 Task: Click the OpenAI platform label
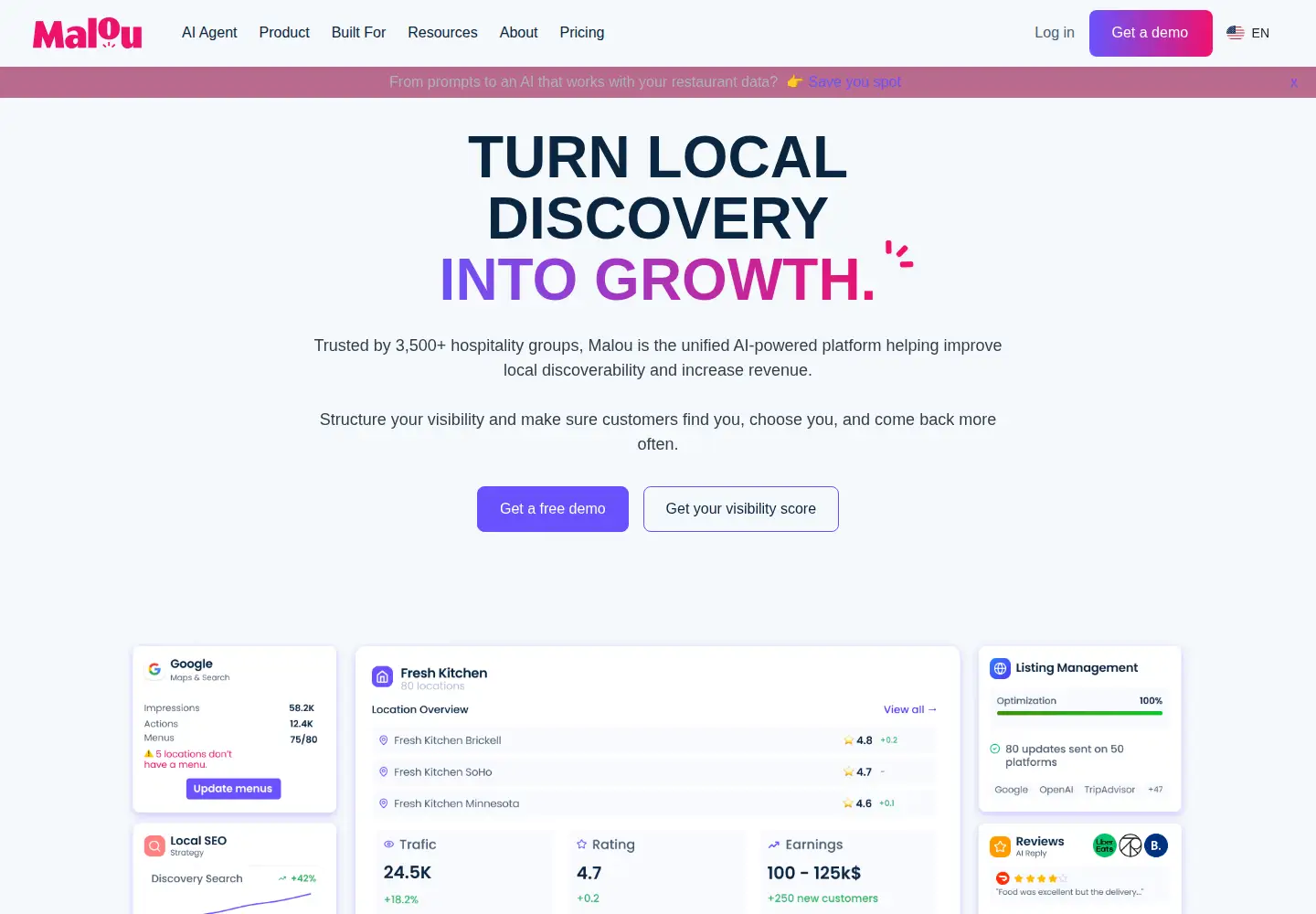tap(1056, 790)
